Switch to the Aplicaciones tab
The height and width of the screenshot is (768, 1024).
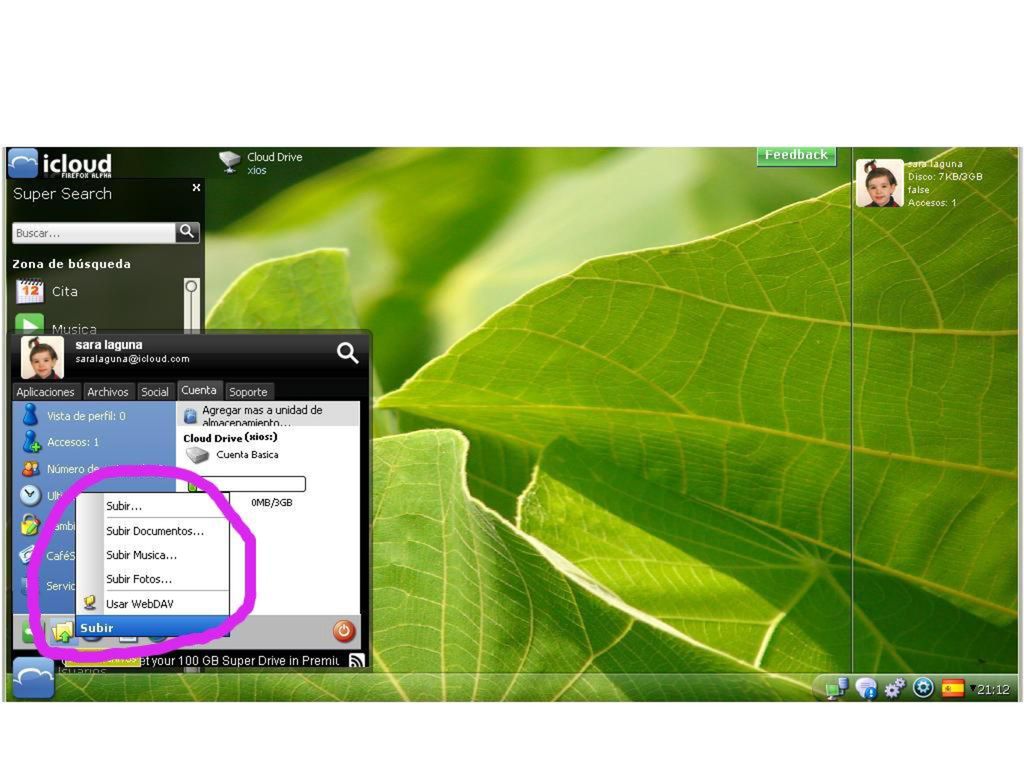click(x=45, y=392)
